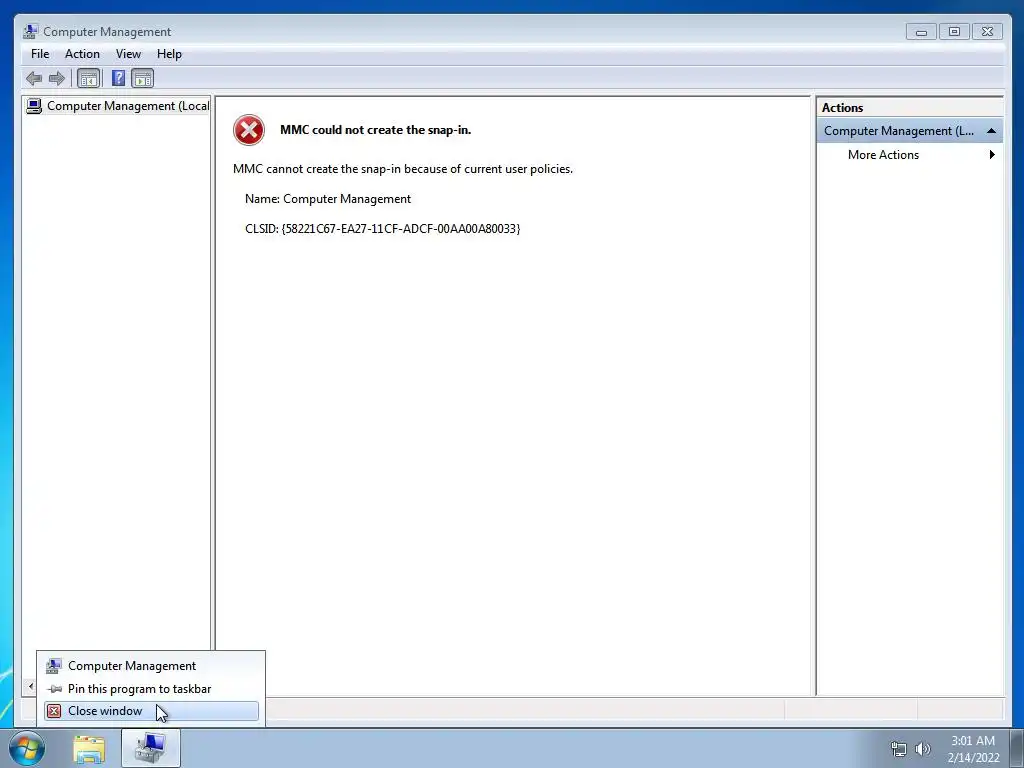The height and width of the screenshot is (768, 1024).
Task: Open the Windows Start button
Action: 27,748
